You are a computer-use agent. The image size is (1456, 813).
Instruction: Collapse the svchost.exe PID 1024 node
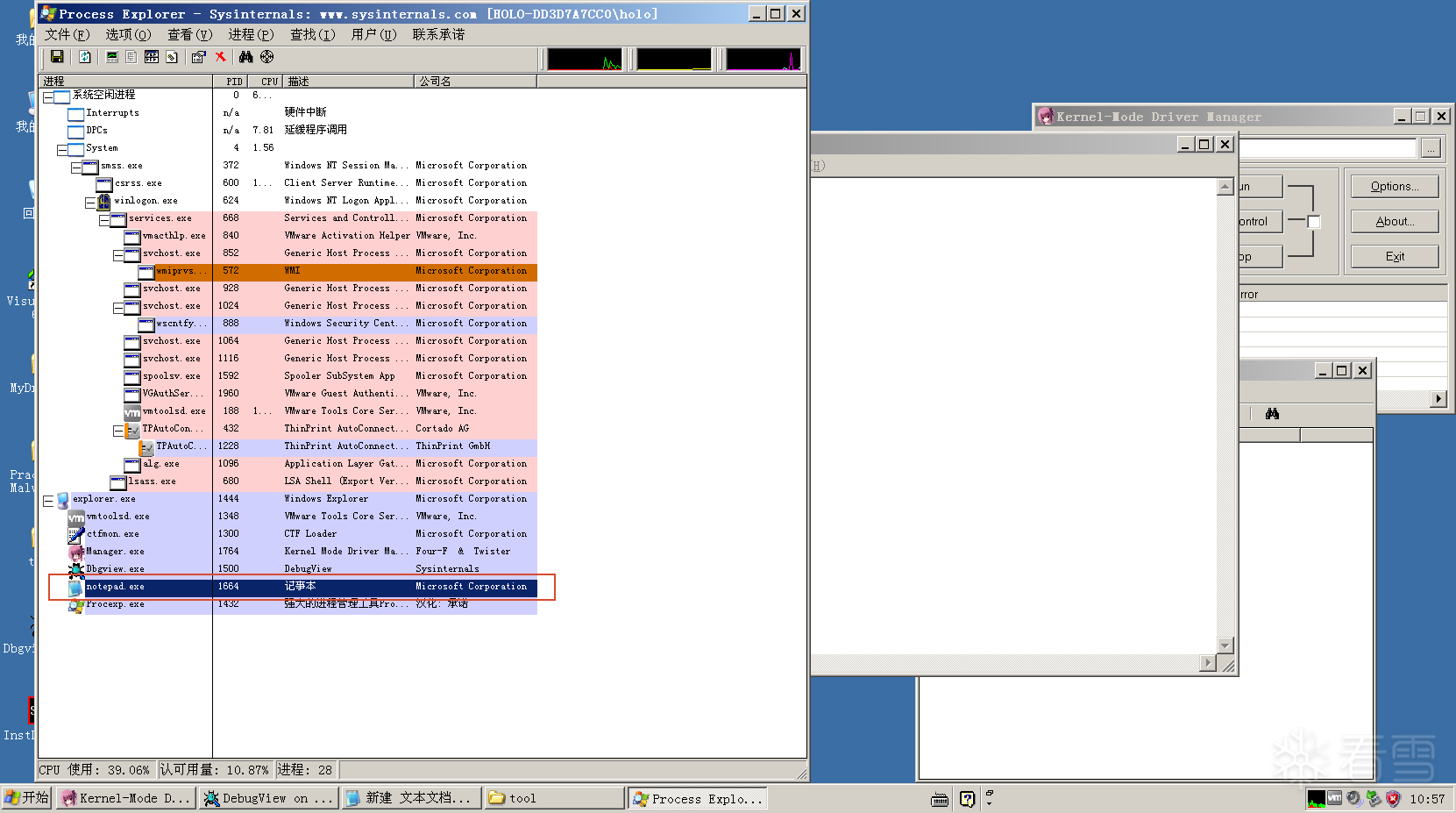click(x=118, y=308)
